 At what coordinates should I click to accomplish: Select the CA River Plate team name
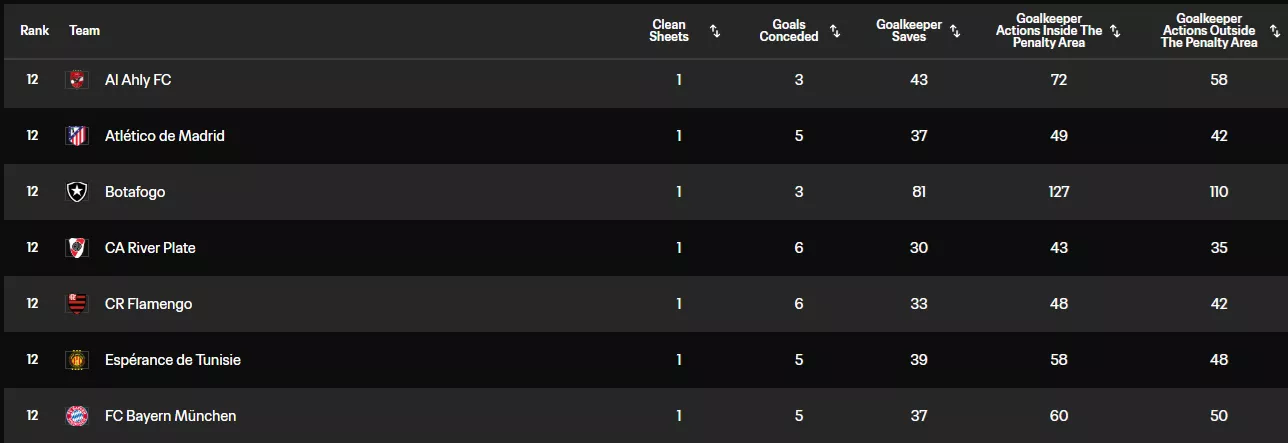click(x=150, y=248)
